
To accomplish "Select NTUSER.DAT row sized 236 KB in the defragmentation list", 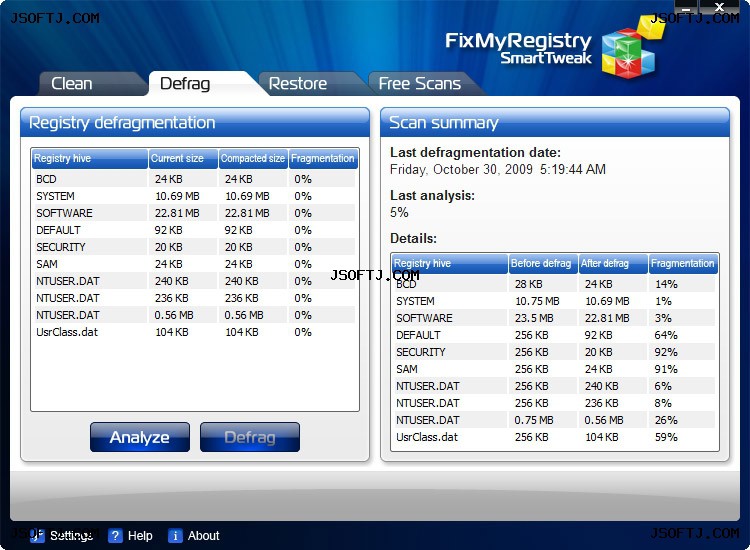I will 194,298.
